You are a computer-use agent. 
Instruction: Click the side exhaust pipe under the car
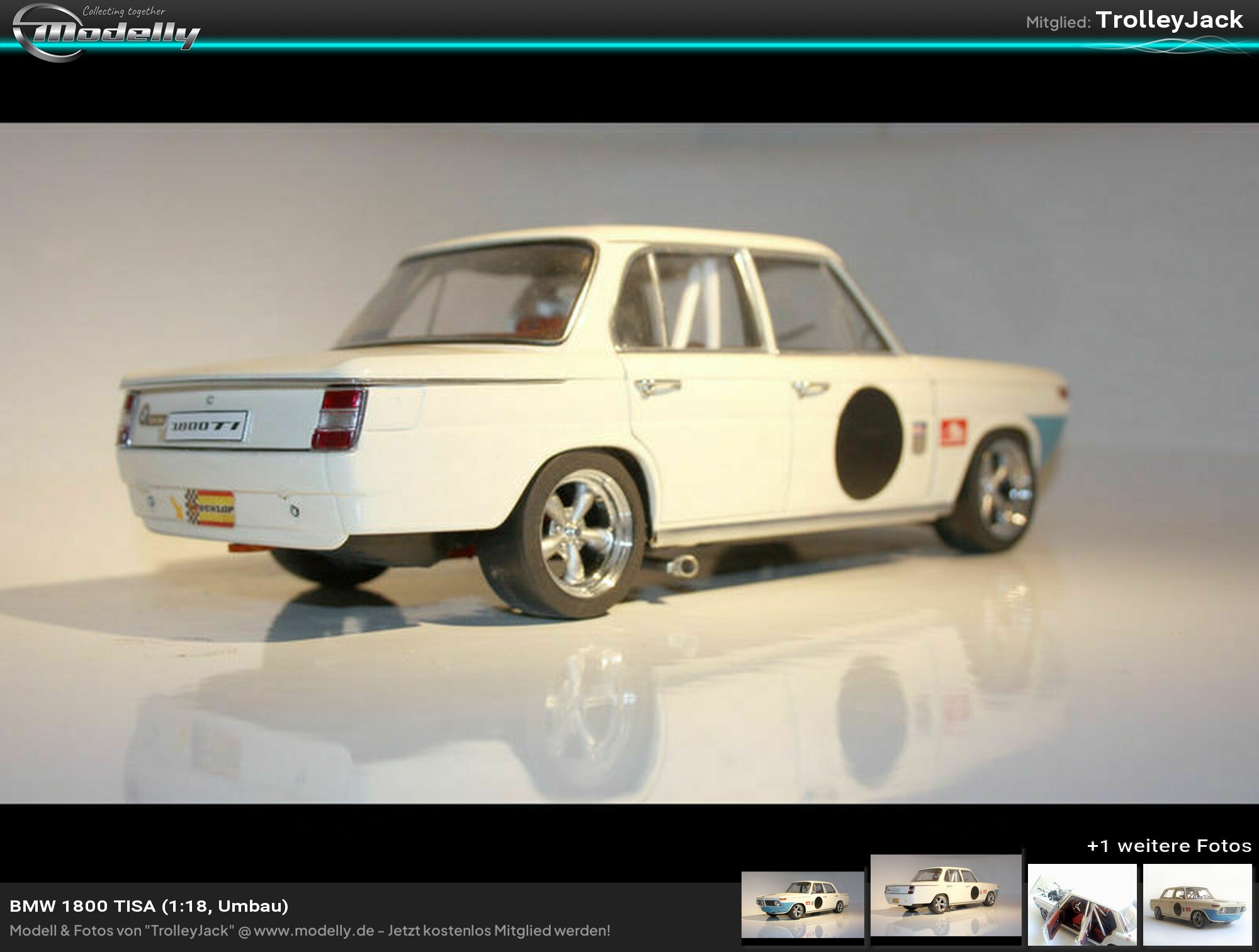click(x=683, y=564)
